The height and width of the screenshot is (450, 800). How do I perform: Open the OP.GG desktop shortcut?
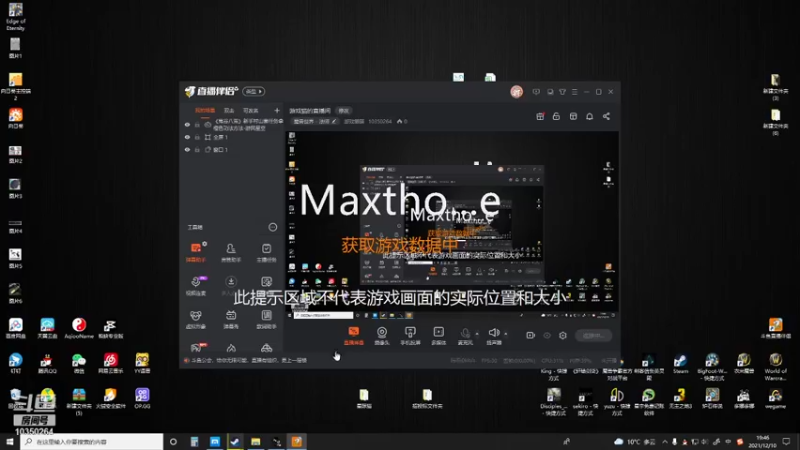[x=142, y=398]
